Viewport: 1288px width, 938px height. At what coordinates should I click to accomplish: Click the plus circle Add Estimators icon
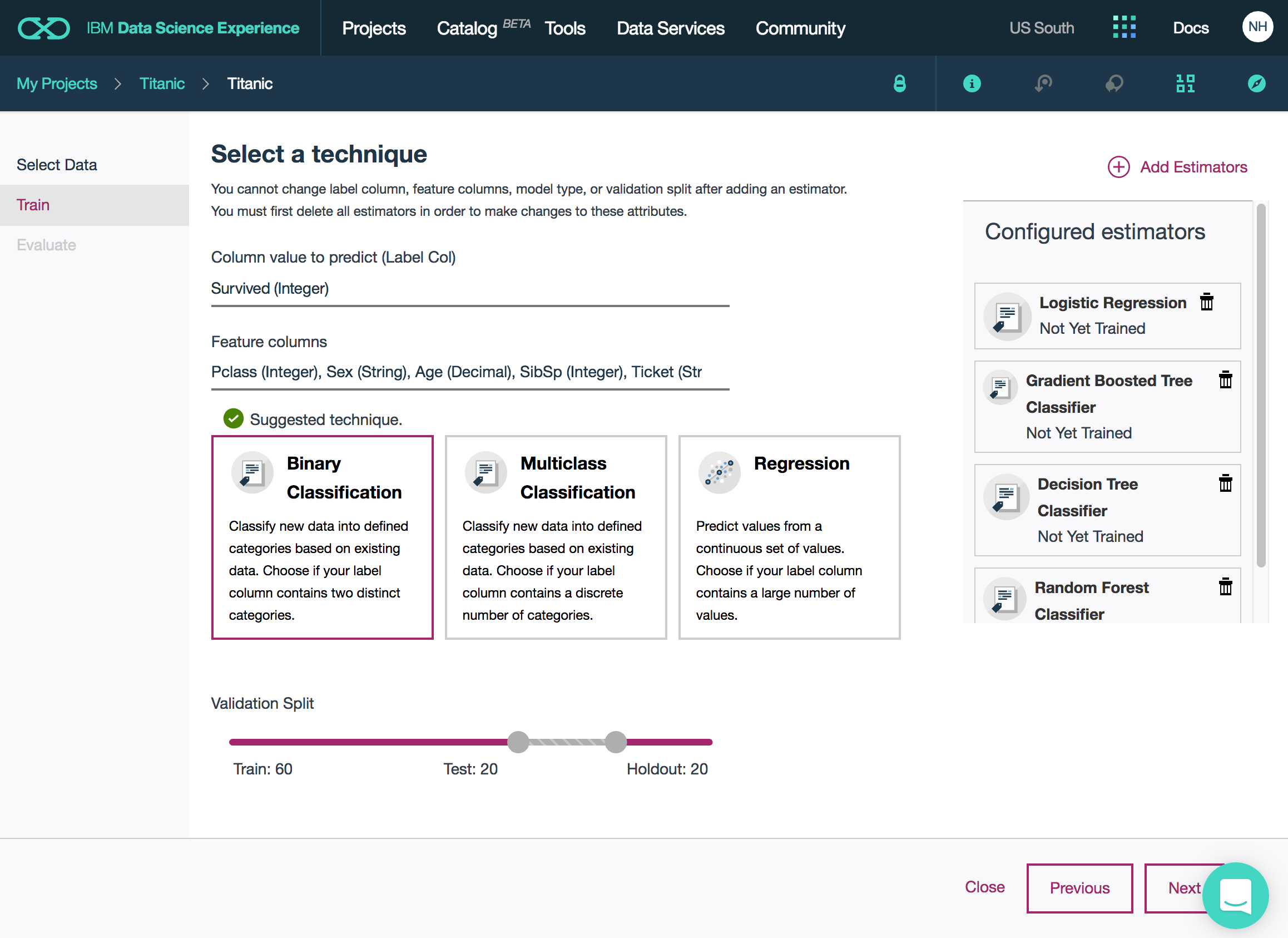pyautogui.click(x=1118, y=167)
